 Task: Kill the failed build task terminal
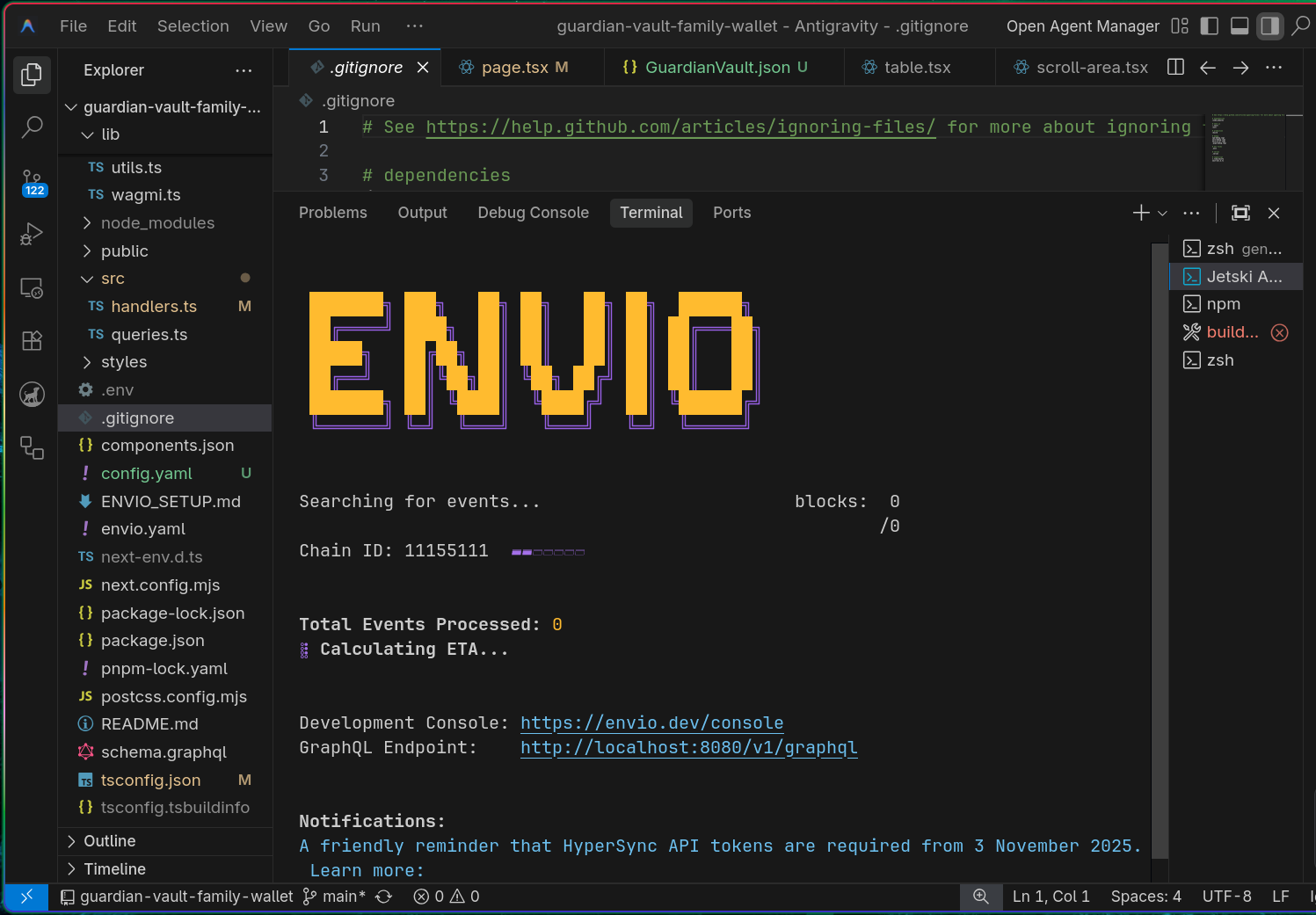[x=1280, y=332]
